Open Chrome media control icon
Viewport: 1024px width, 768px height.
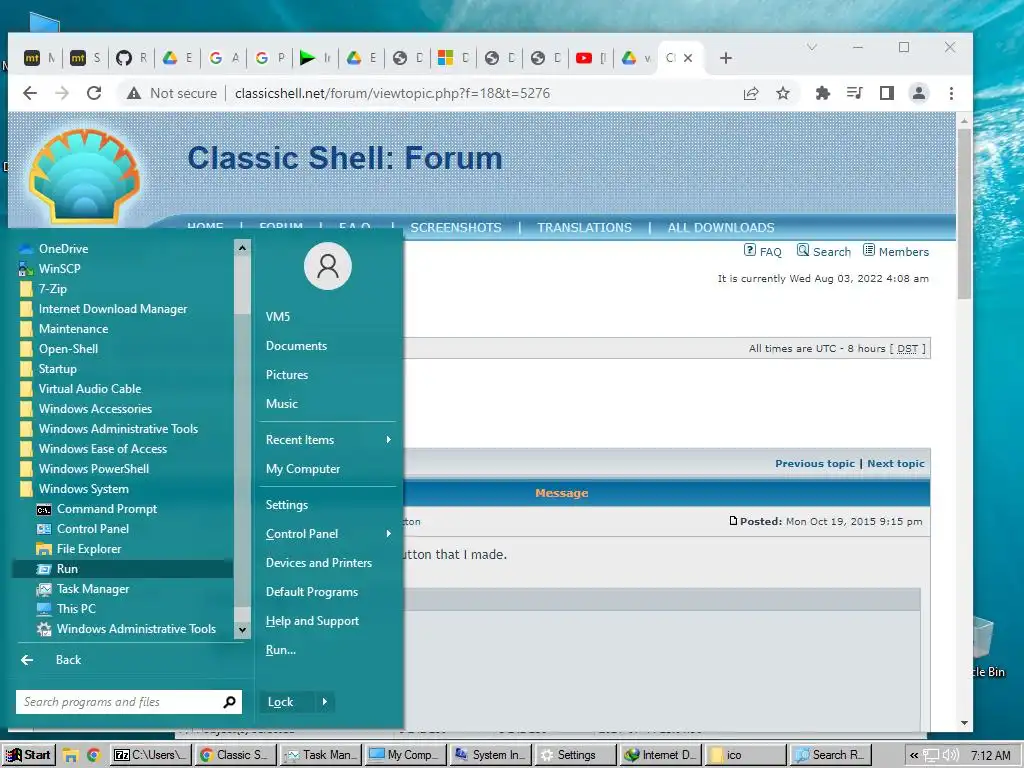coord(855,93)
